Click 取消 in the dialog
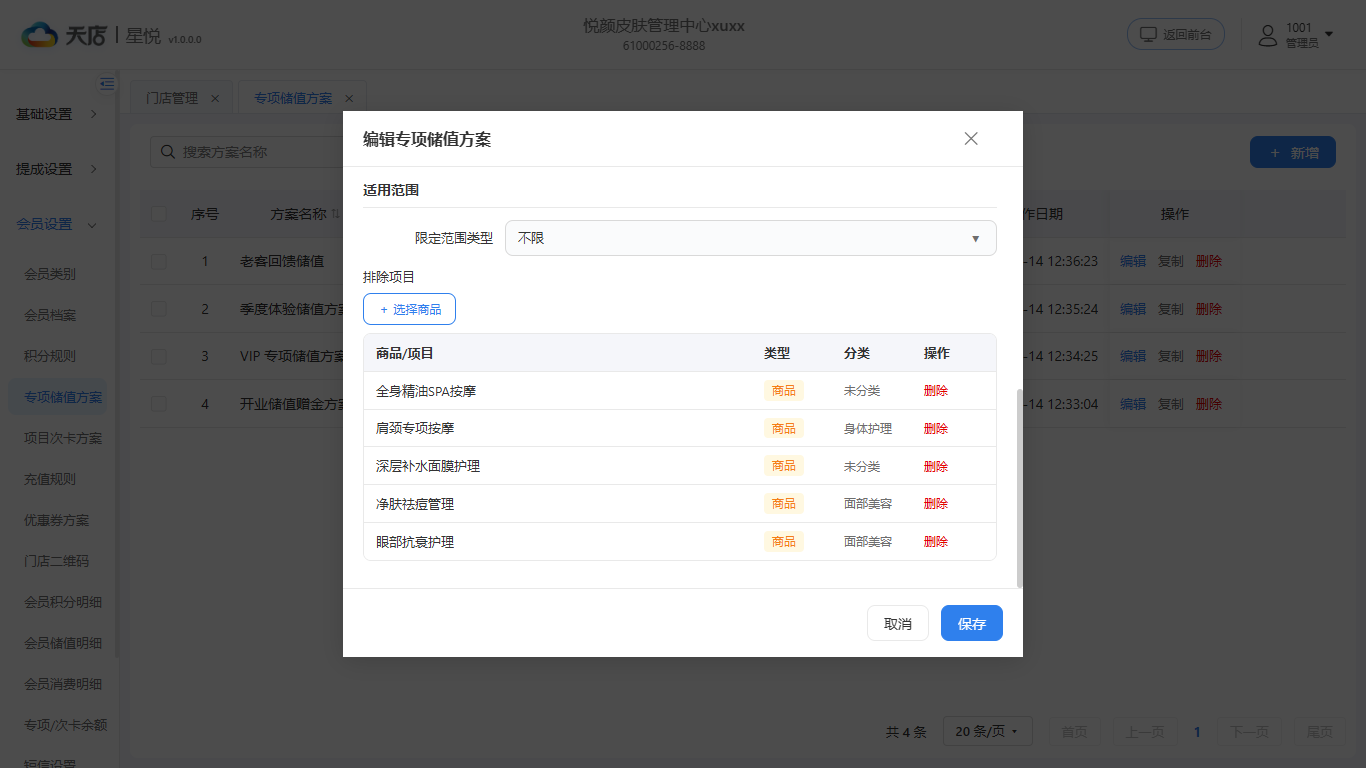The height and width of the screenshot is (768, 1366). click(898, 623)
